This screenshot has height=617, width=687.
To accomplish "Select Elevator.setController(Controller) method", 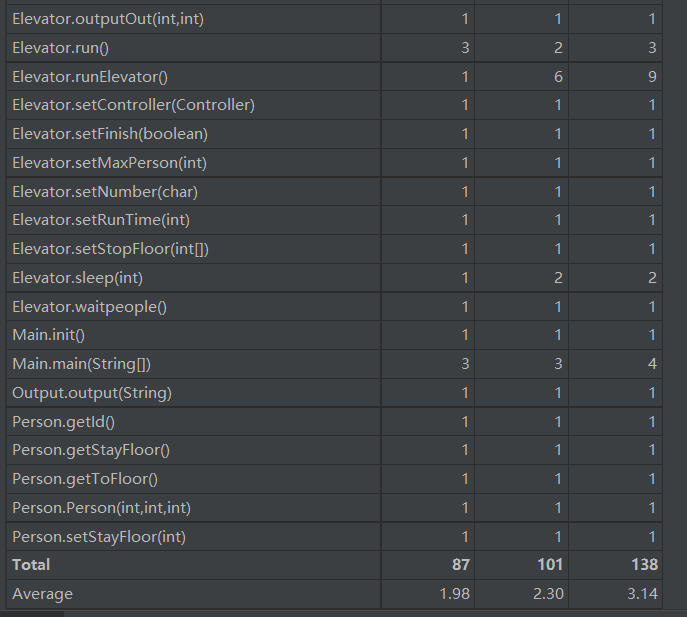I will pos(133,105).
